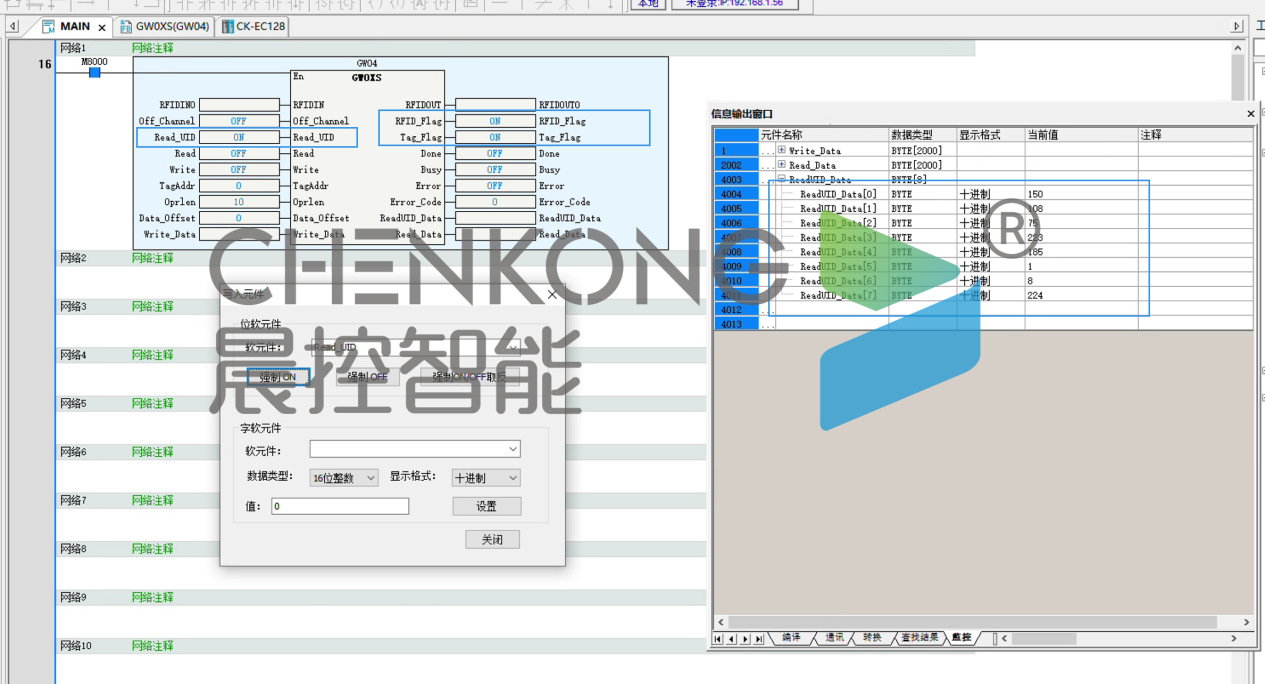Close the MAIN tab with its X
The image size is (1265, 684).
102,27
